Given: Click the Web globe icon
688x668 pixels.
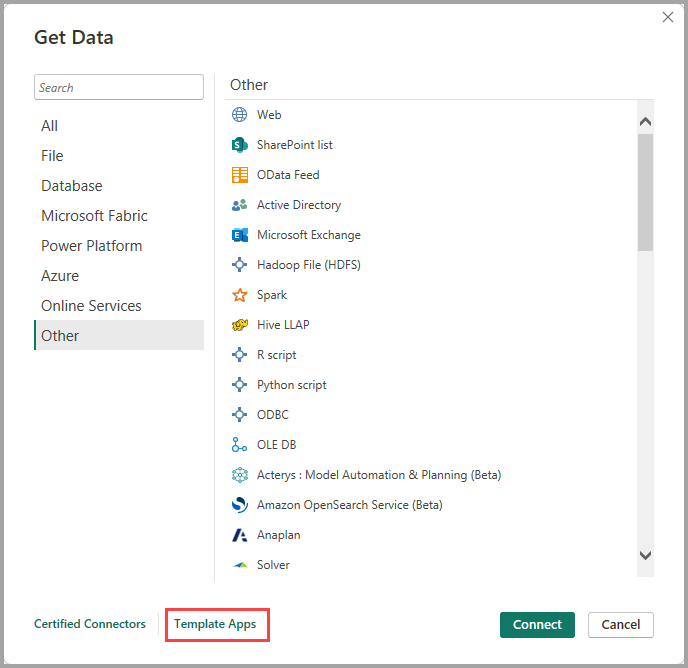Looking at the screenshot, I should tap(240, 115).
